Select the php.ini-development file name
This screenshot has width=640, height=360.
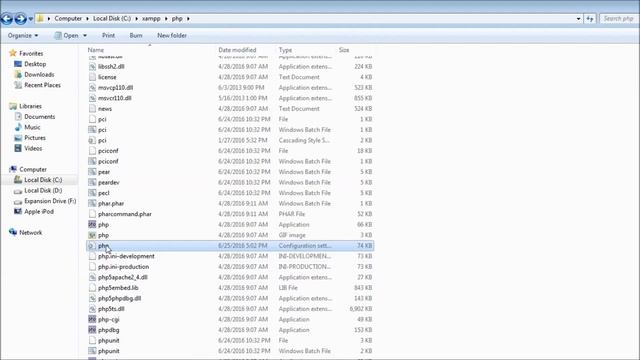pos(126,256)
